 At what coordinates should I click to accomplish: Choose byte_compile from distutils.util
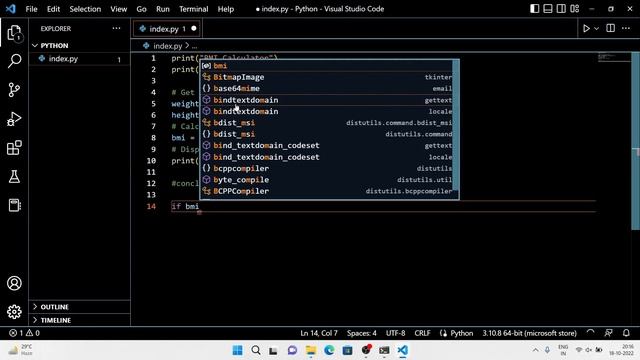pos(326,180)
